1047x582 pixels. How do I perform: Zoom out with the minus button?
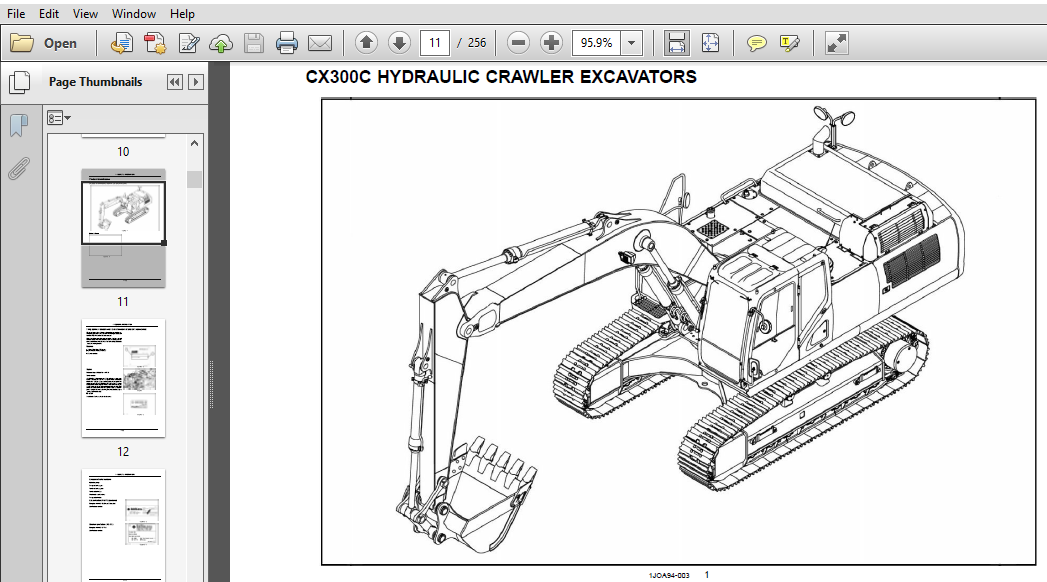pyautogui.click(x=518, y=43)
